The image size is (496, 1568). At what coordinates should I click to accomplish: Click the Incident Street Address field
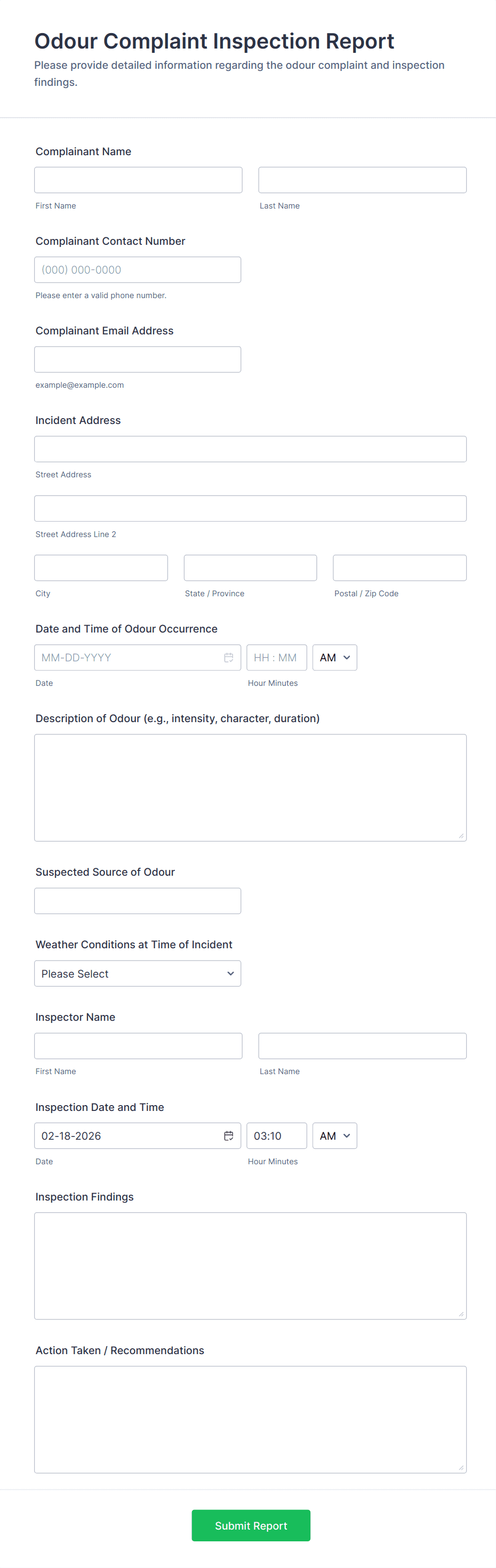250,449
